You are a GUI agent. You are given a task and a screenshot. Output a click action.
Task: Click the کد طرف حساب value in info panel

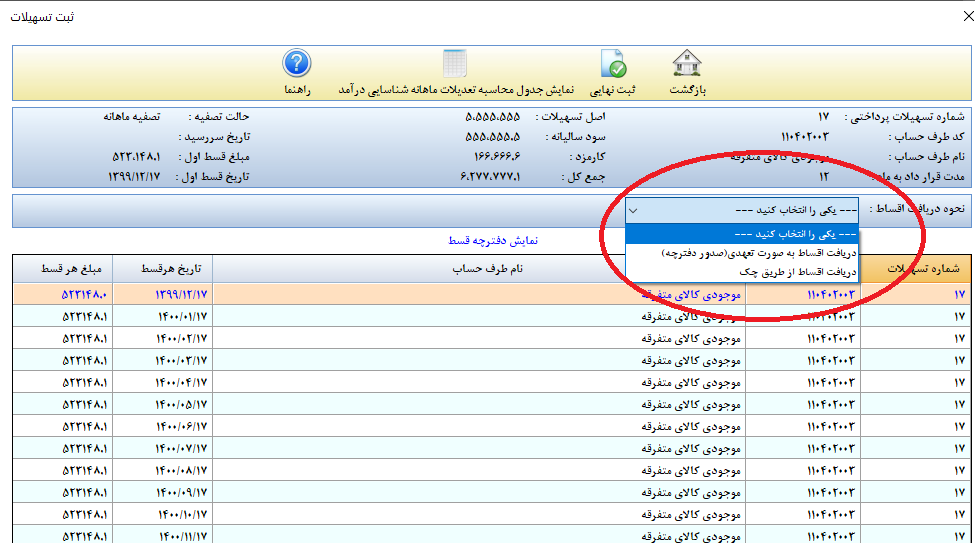(805, 137)
